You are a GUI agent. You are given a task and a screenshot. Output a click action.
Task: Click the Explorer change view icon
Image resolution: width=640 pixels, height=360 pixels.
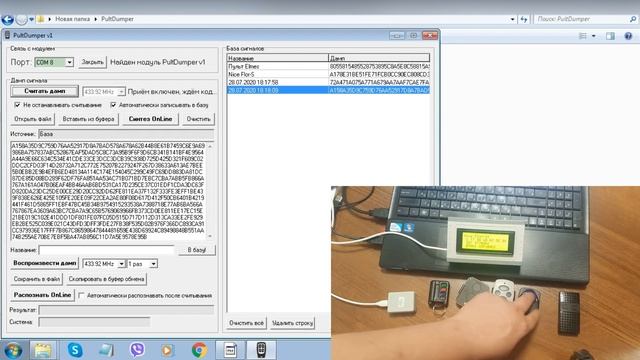coord(583,36)
